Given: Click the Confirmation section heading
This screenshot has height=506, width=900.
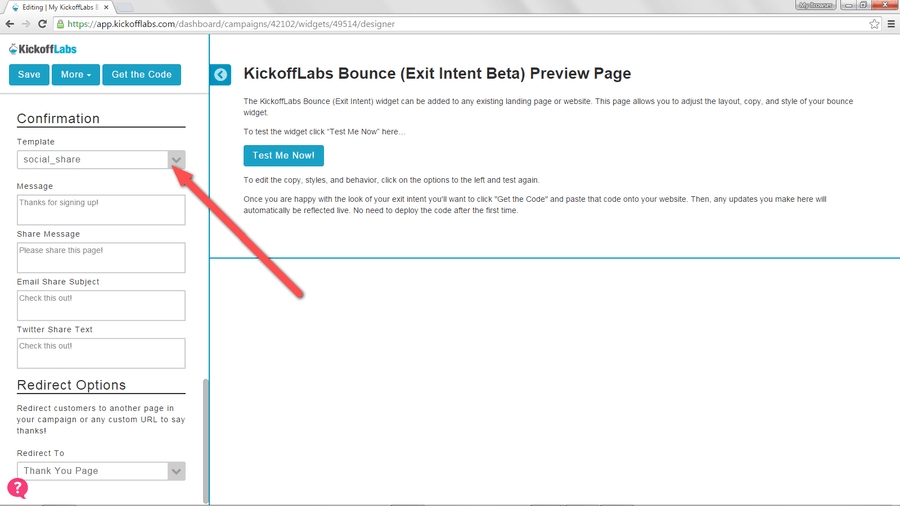Looking at the screenshot, I should tap(58, 119).
